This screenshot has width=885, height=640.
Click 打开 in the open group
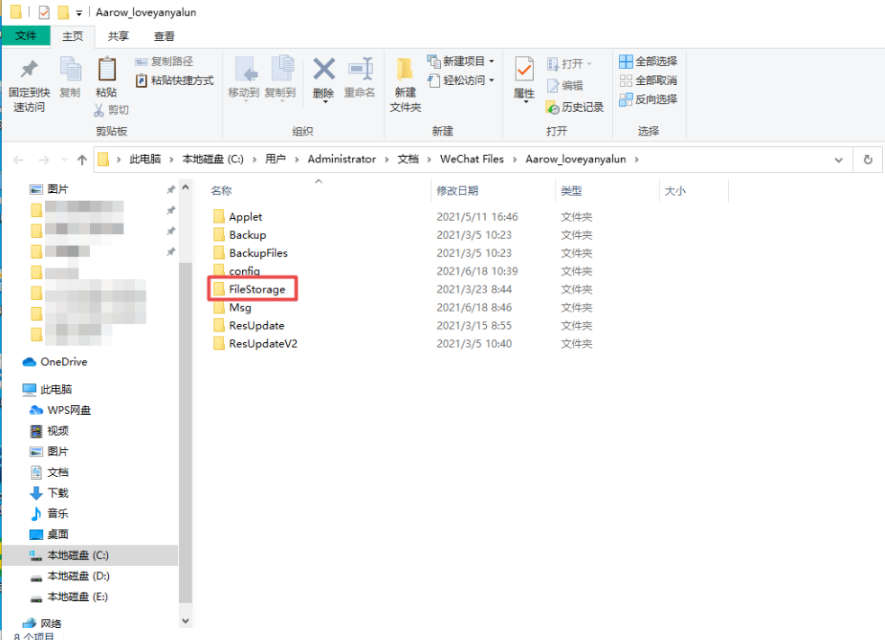569,64
